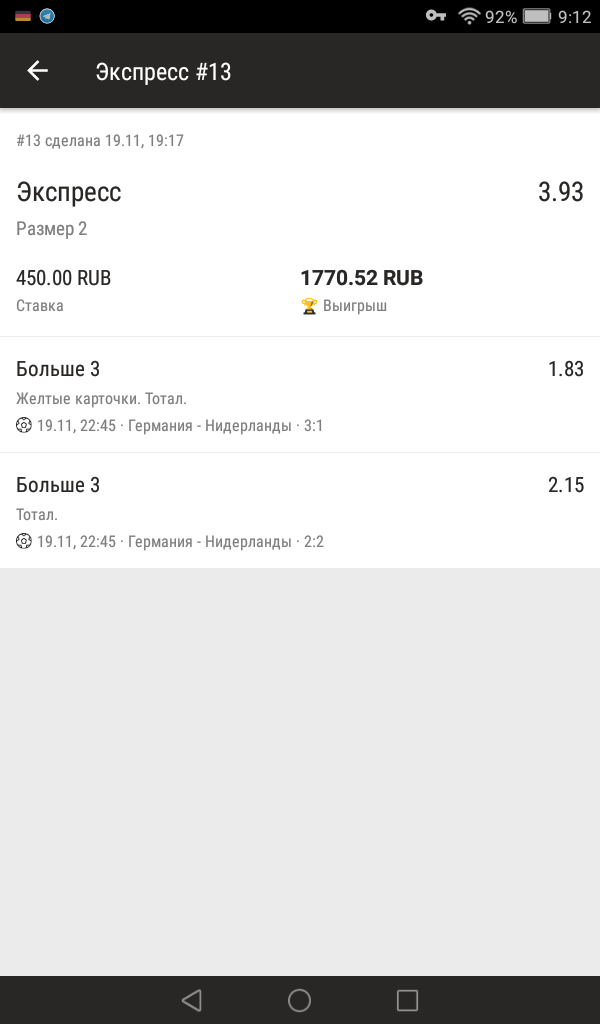Screen dimensions: 600x1024
Task: Open the Желтые карточки Тотал bet row
Action: [300, 396]
